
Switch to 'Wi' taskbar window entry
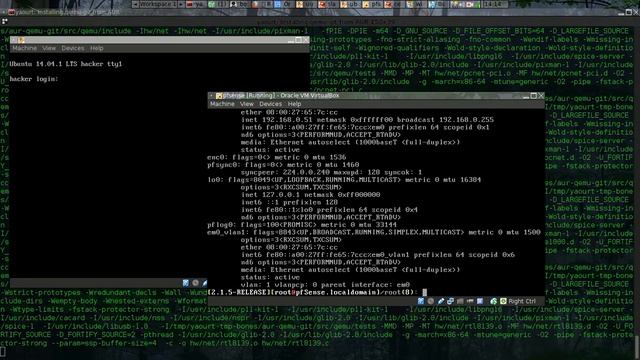tap(417, 4)
